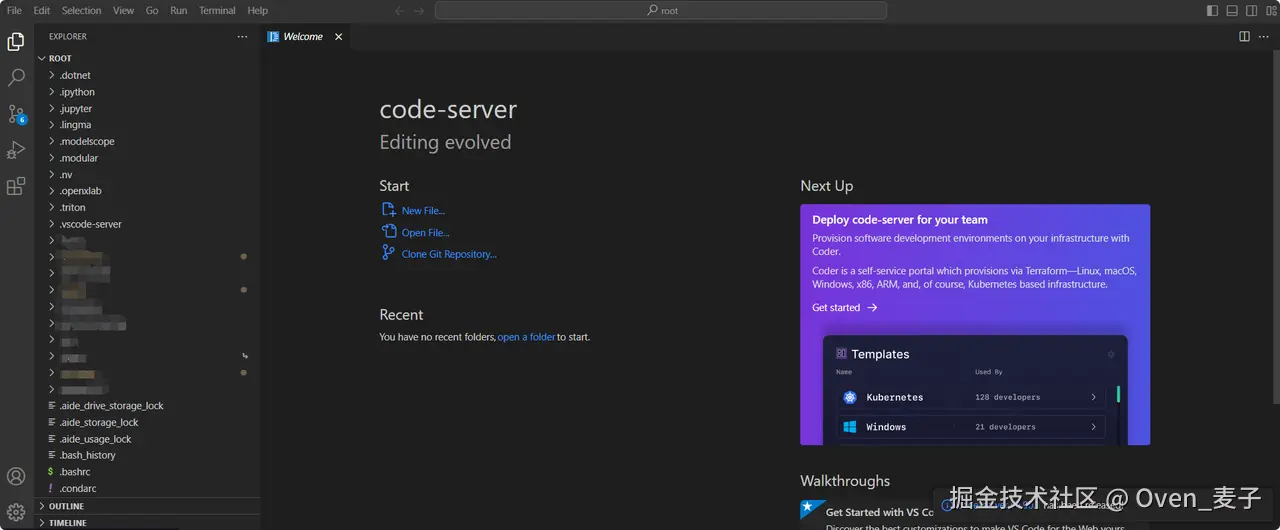1280x530 pixels.
Task: Toggle Primary Side Bar layout icon
Action: coord(1212,10)
